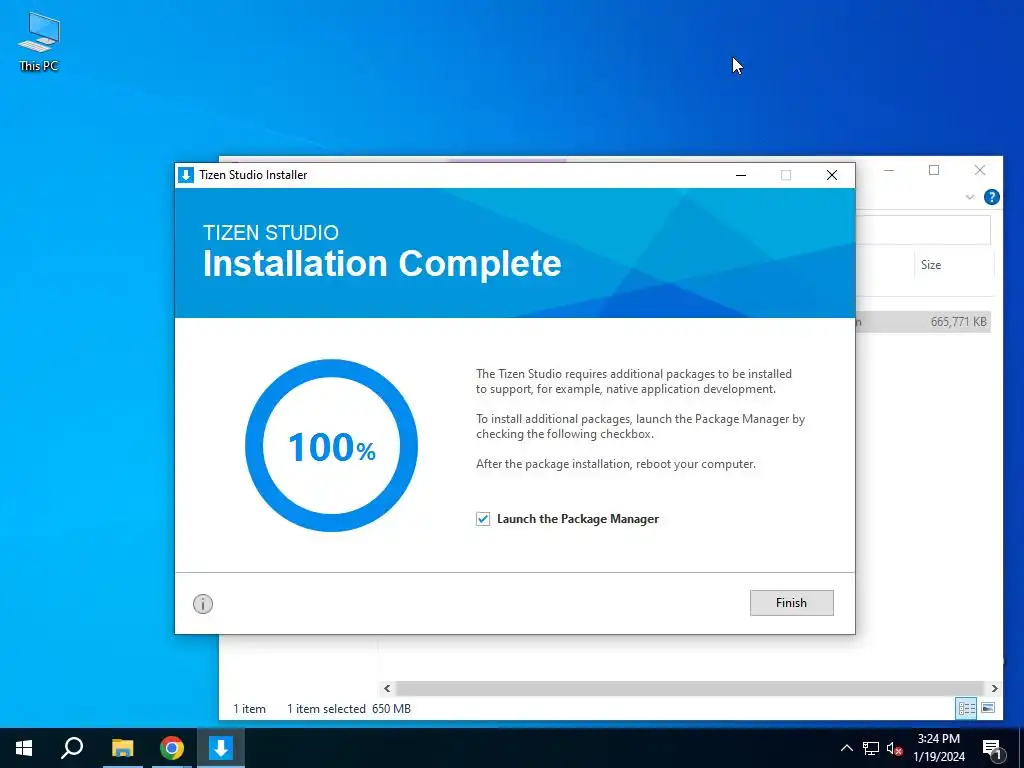The image size is (1024, 768).
Task: Open the installer info icon
Action: pyautogui.click(x=203, y=604)
